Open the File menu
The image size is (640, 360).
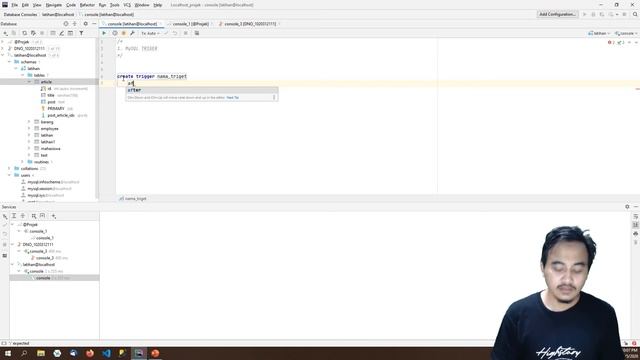pos(14,5)
